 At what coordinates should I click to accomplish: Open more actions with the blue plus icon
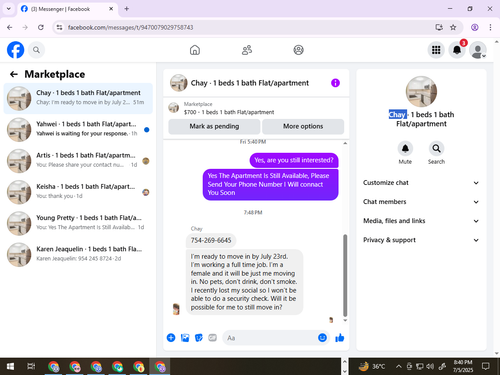pos(171,338)
